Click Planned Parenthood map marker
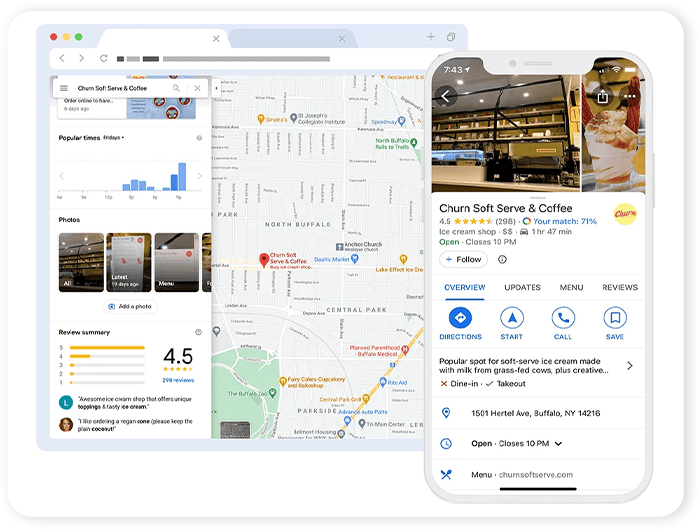The width and height of the screenshot is (700, 530). pos(405,350)
